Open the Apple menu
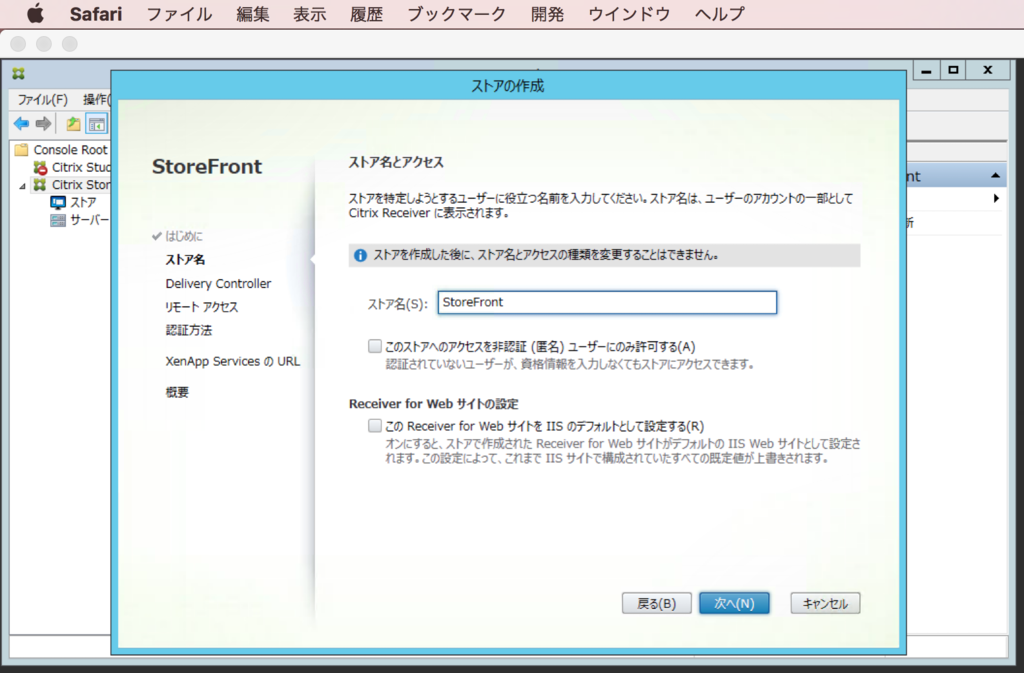Screen dimensions: 1024x673 click(35, 13)
